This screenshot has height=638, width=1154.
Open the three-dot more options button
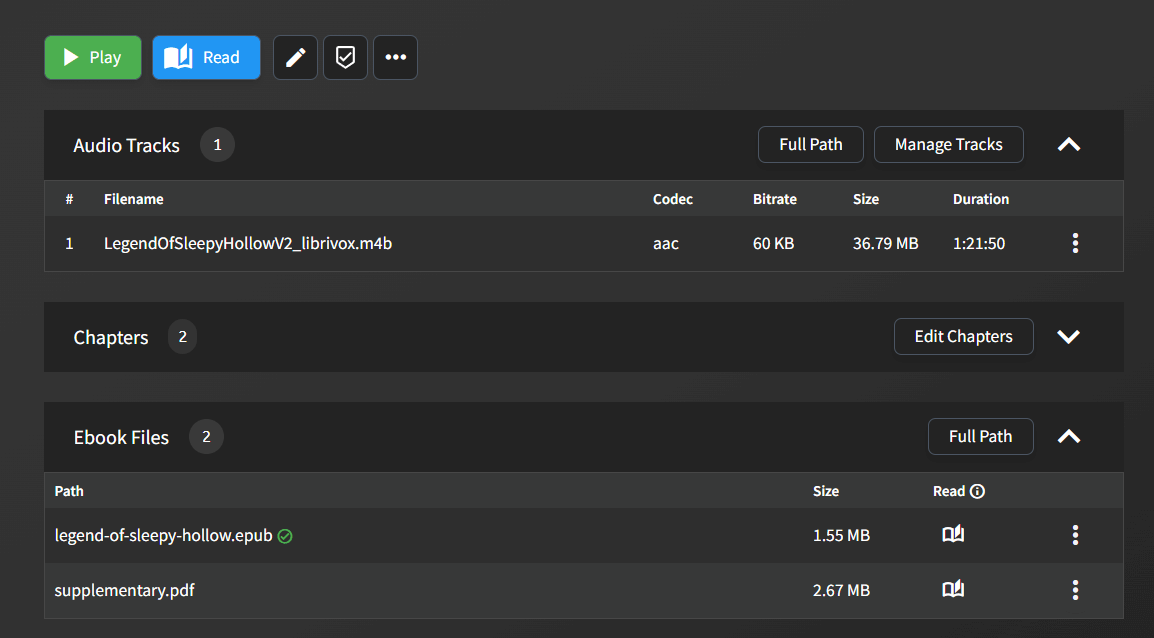click(x=395, y=58)
